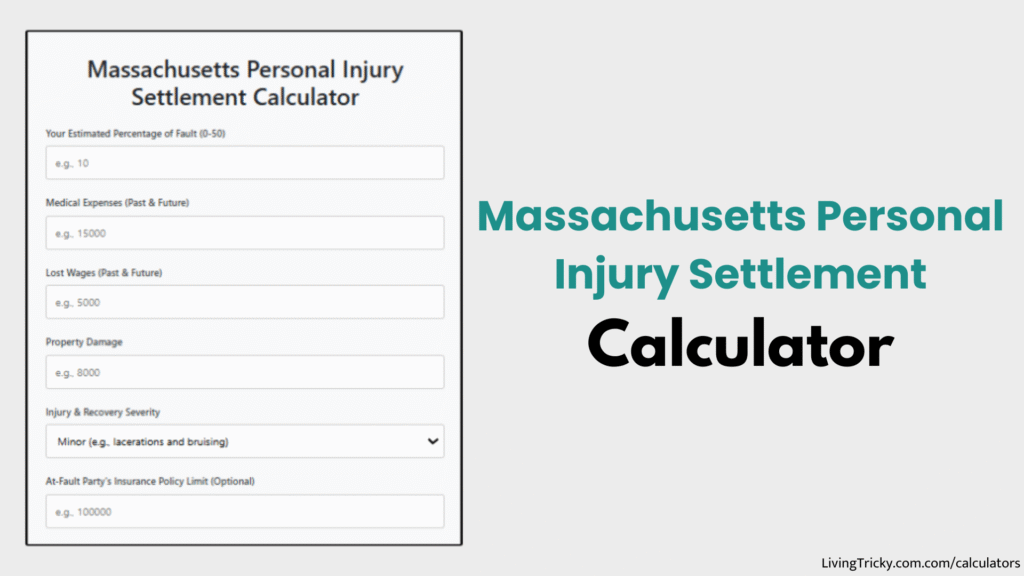The image size is (1024, 576).
Task: Click the Estimated Percentage of Fault input field
Action: pyautogui.click(x=244, y=162)
